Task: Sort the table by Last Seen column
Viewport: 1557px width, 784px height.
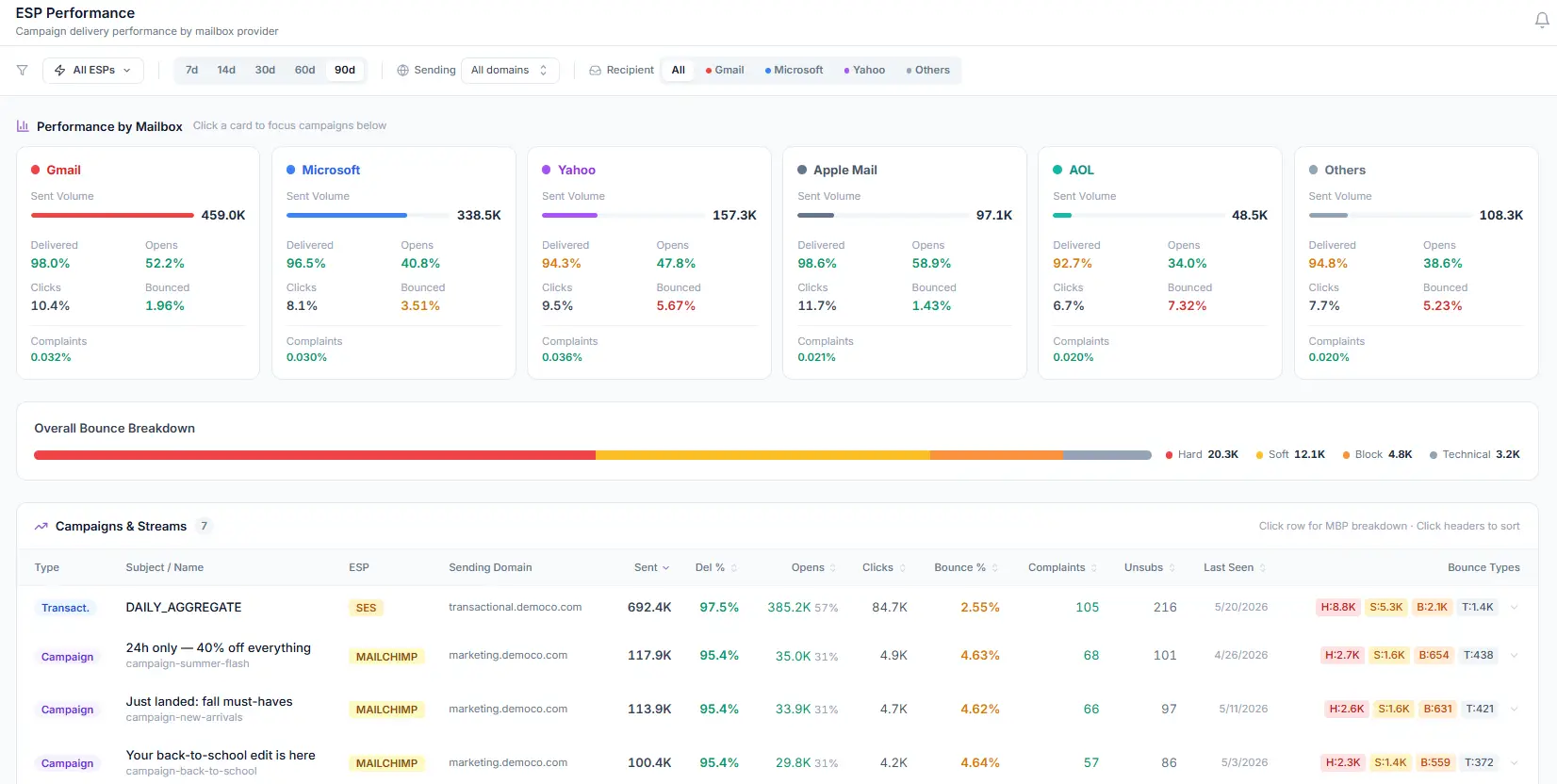Action: pyautogui.click(x=1235, y=567)
